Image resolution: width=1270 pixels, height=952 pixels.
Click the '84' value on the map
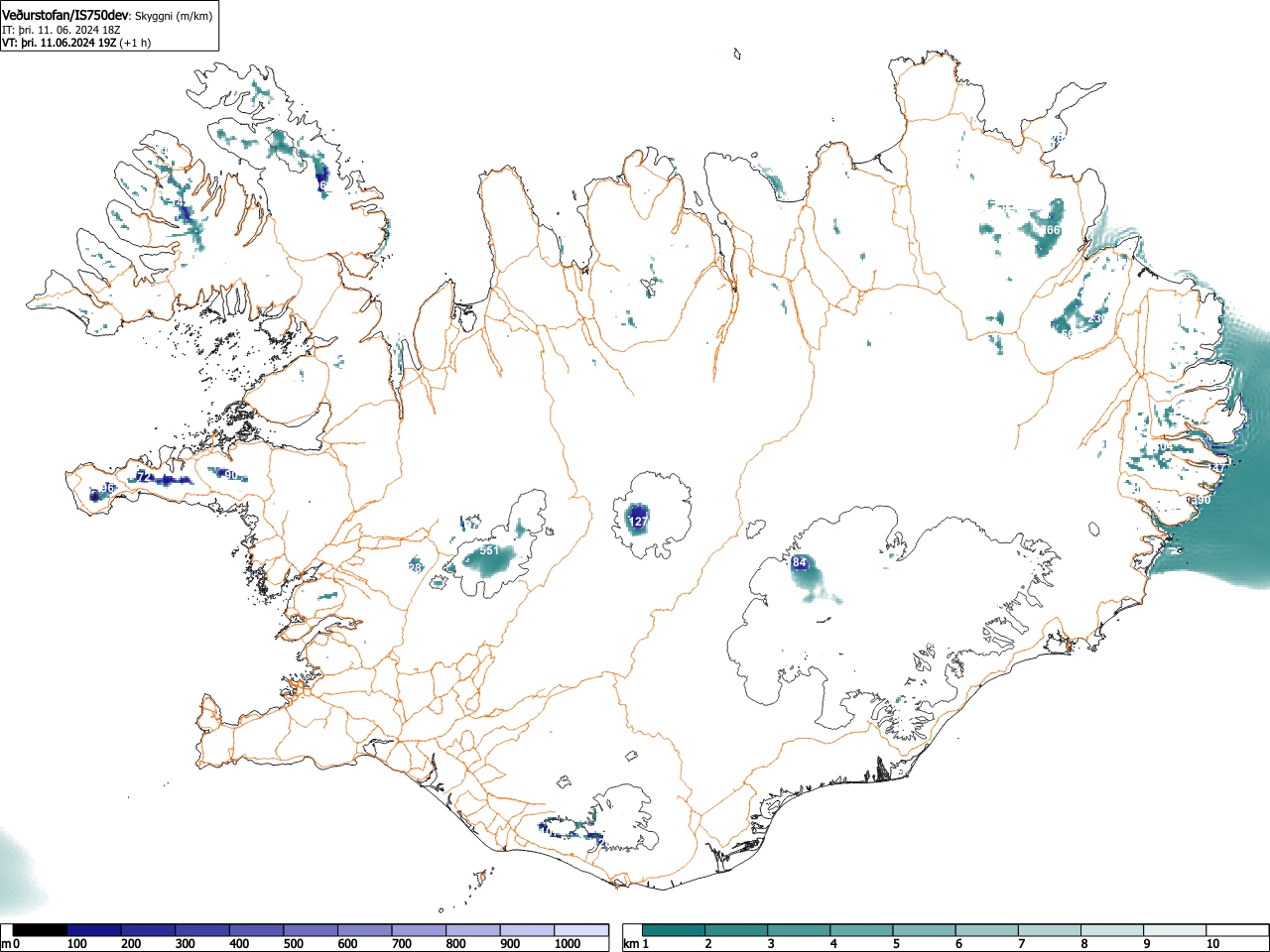[800, 563]
